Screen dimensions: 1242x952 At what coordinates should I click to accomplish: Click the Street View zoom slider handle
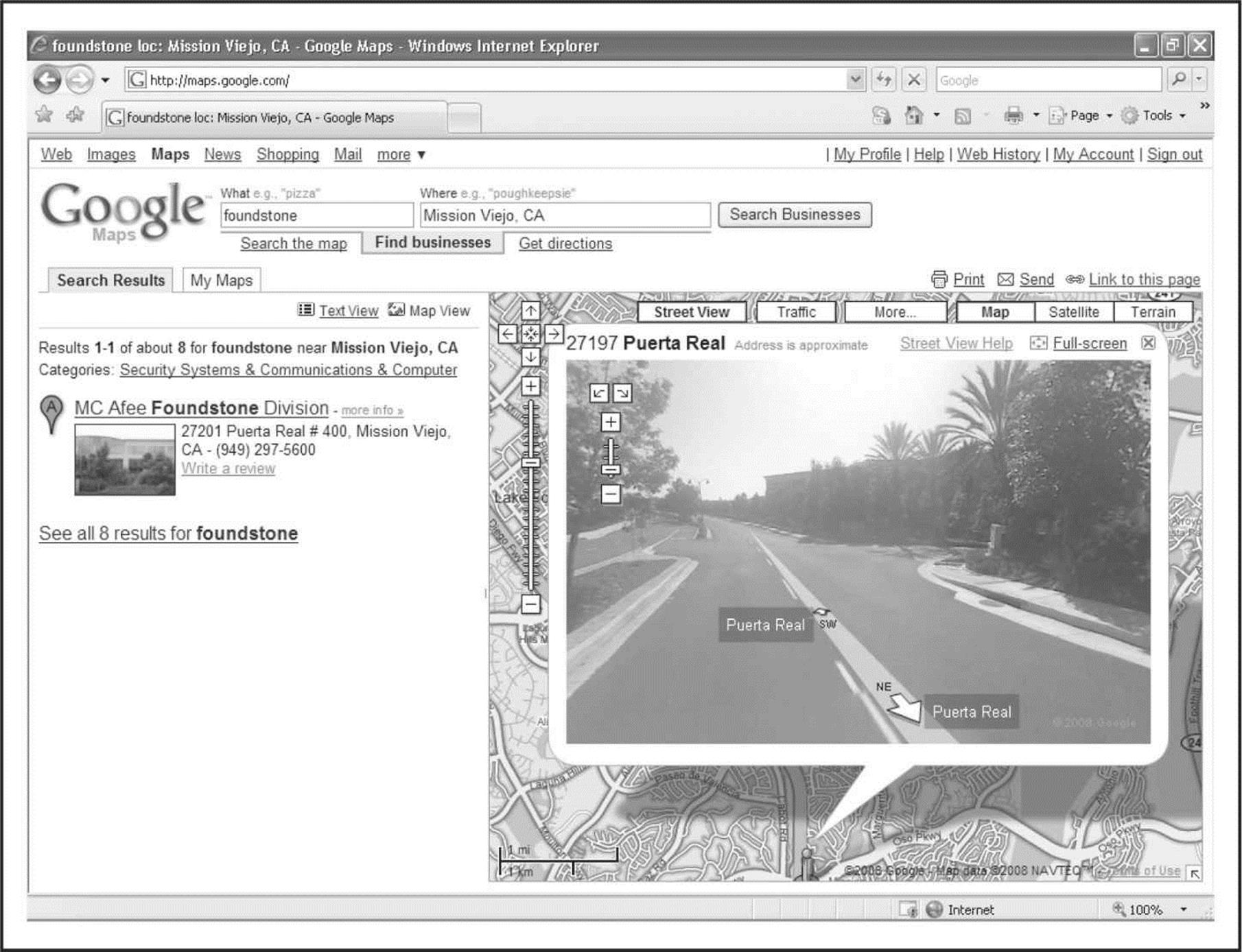(x=611, y=470)
